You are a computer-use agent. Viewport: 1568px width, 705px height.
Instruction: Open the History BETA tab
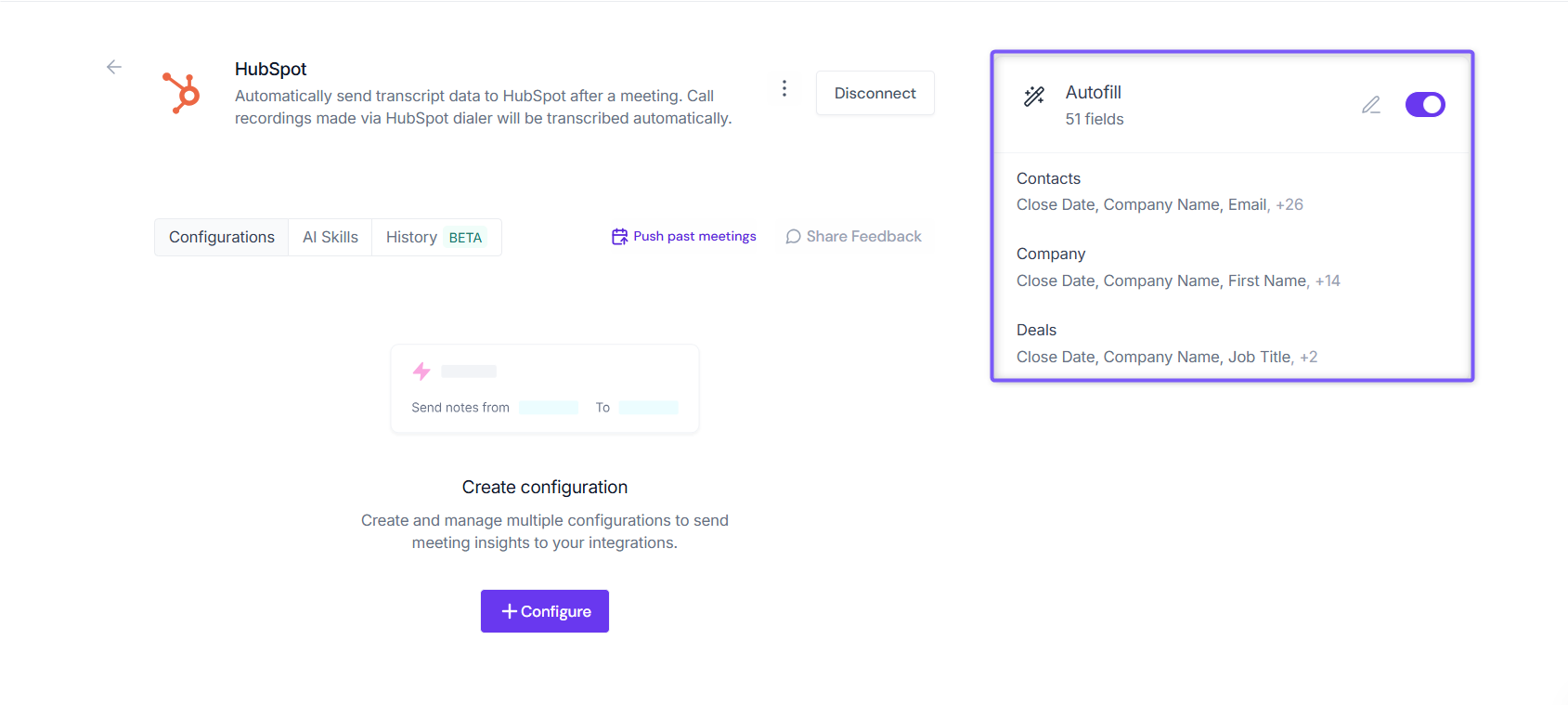coord(436,237)
